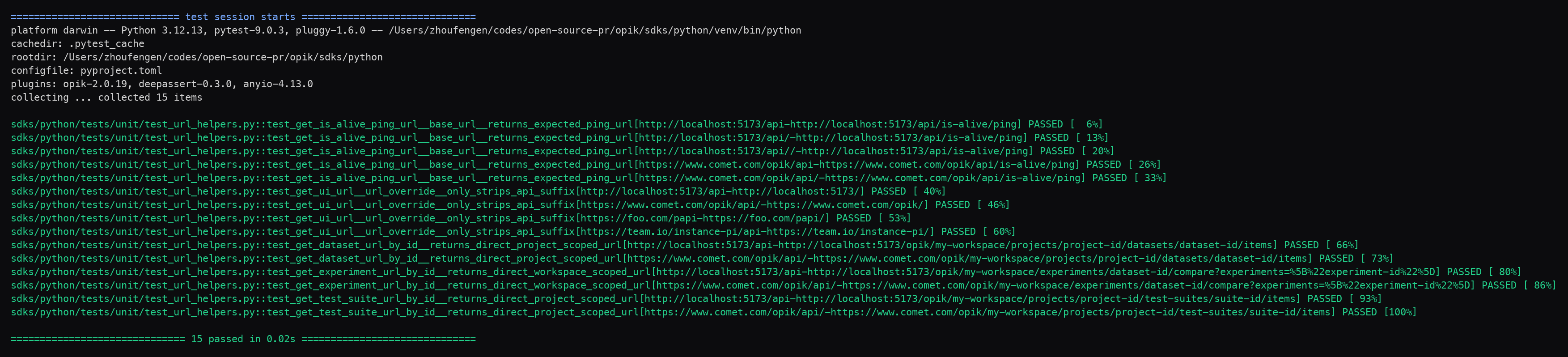This screenshot has height=357, width=1568.
Task: Click "test_get_dataset_url_by_id" on the 66% line
Action: point(343,245)
